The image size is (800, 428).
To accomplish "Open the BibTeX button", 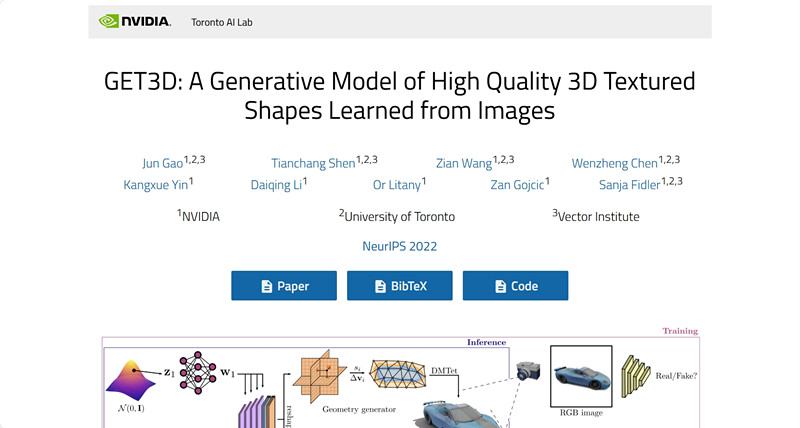I will click(399, 286).
